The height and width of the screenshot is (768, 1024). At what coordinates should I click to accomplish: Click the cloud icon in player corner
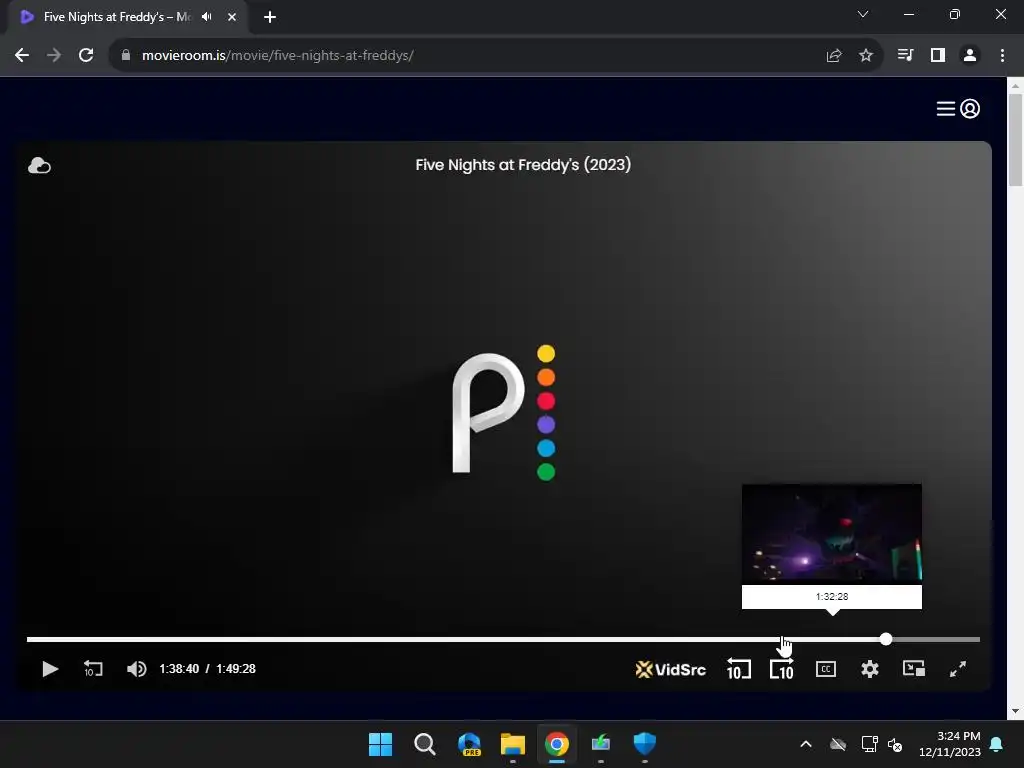pos(39,166)
